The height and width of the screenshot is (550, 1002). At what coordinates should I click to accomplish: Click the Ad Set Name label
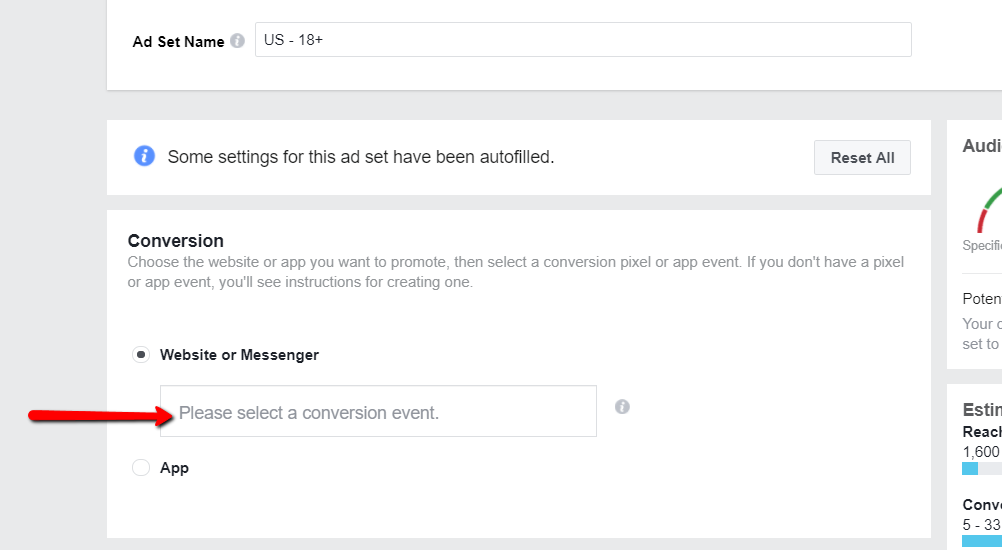(x=178, y=42)
